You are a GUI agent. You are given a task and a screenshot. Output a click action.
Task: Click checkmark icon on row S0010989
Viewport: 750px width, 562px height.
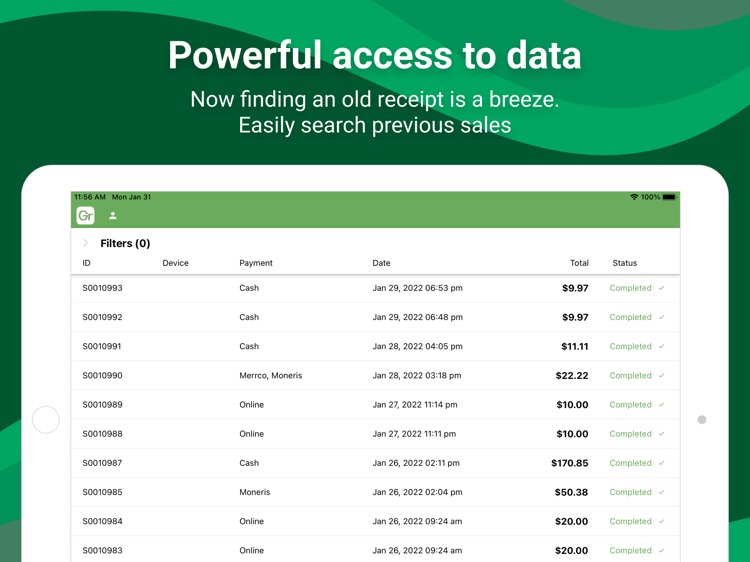pos(662,405)
